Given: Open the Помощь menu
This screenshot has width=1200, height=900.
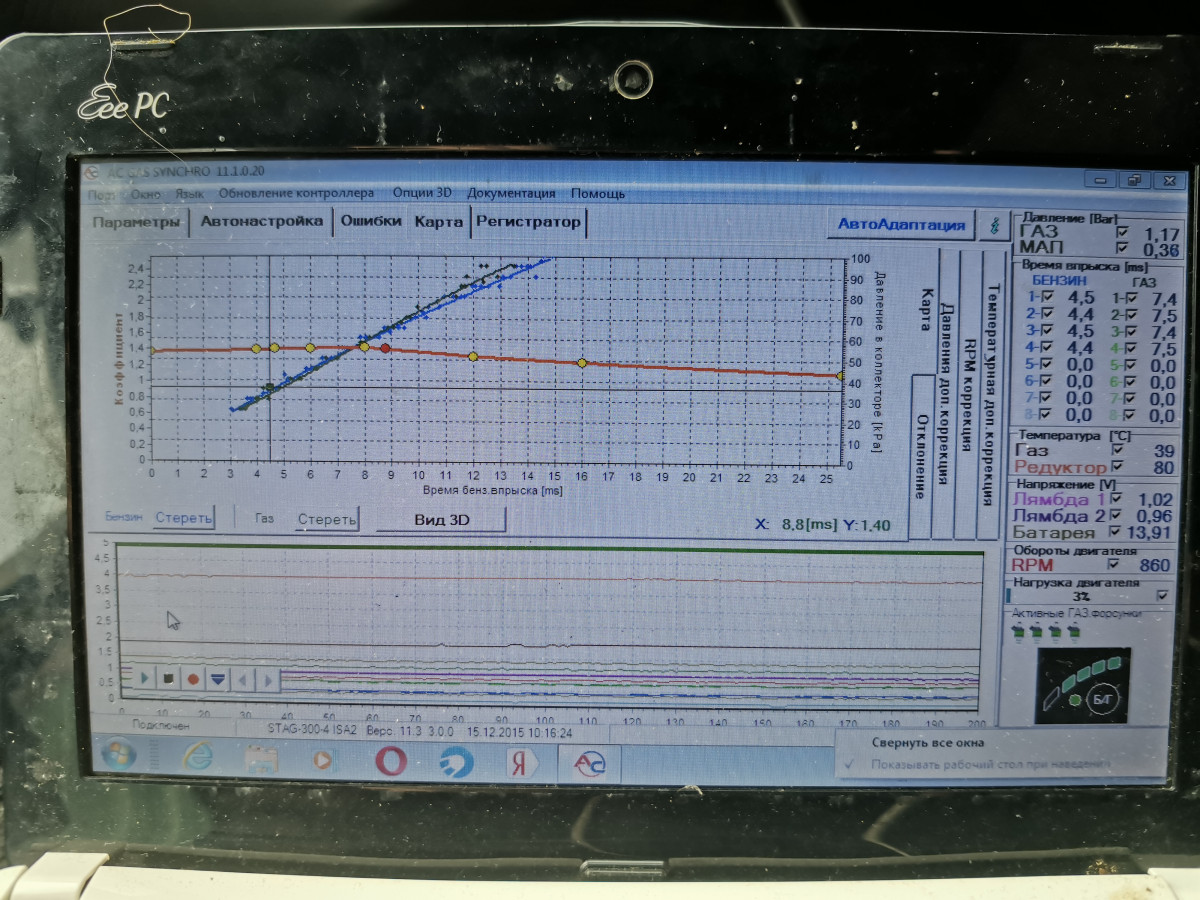Looking at the screenshot, I should [598, 194].
